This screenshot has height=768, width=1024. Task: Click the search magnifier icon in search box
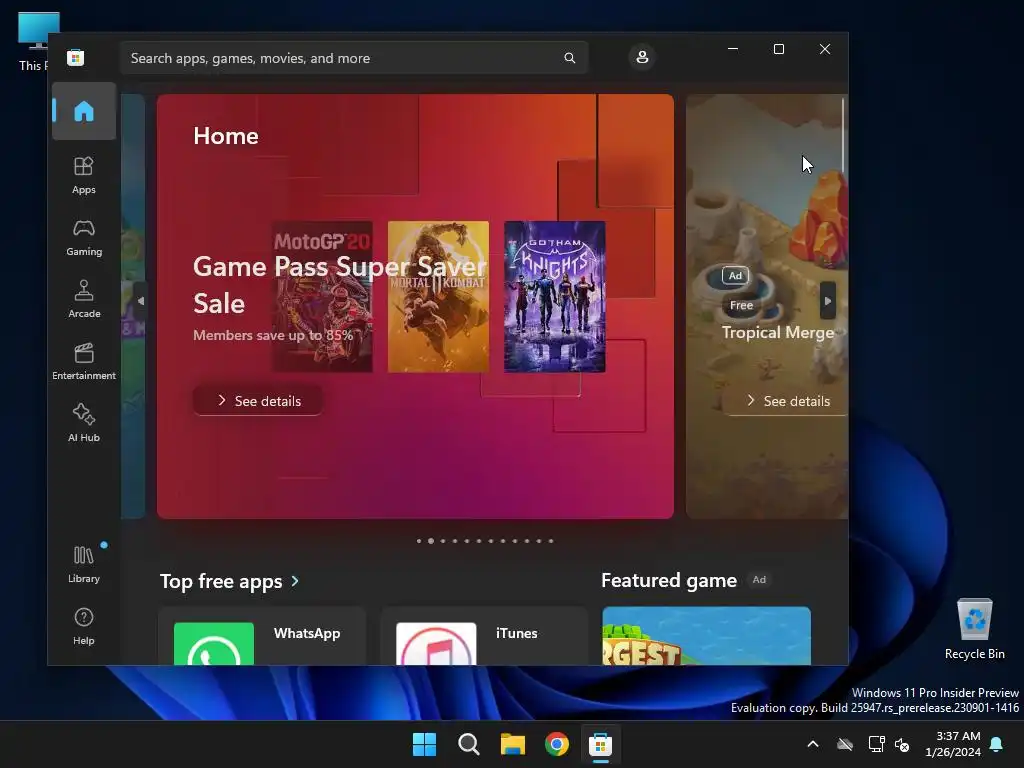(569, 58)
